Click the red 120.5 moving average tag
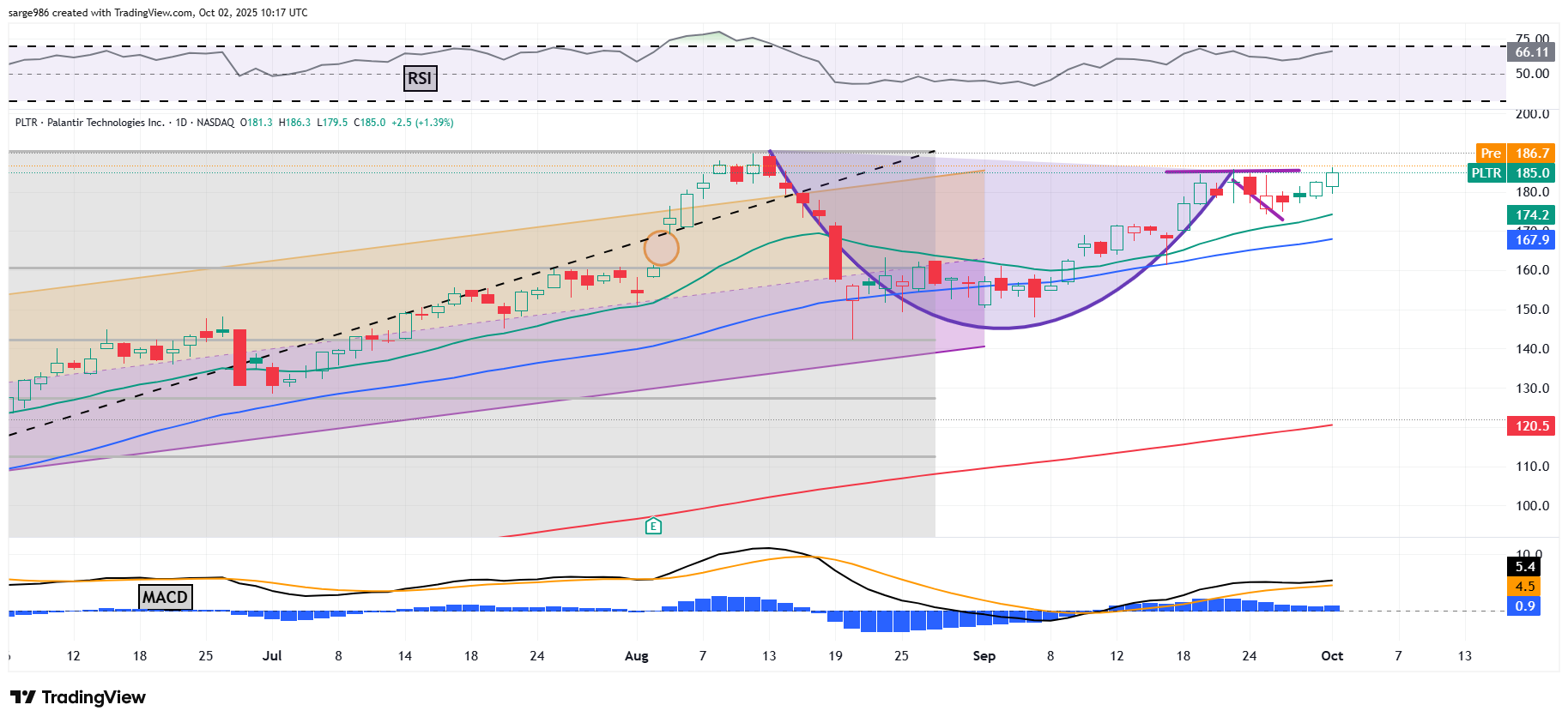The image size is (1568, 723). point(1531,426)
